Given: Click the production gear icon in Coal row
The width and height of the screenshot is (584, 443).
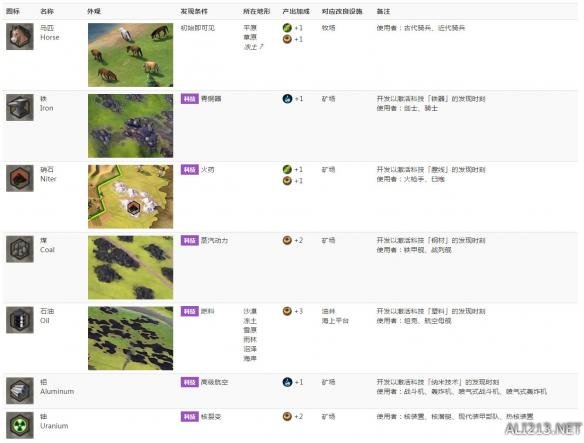Looking at the screenshot, I should [287, 240].
